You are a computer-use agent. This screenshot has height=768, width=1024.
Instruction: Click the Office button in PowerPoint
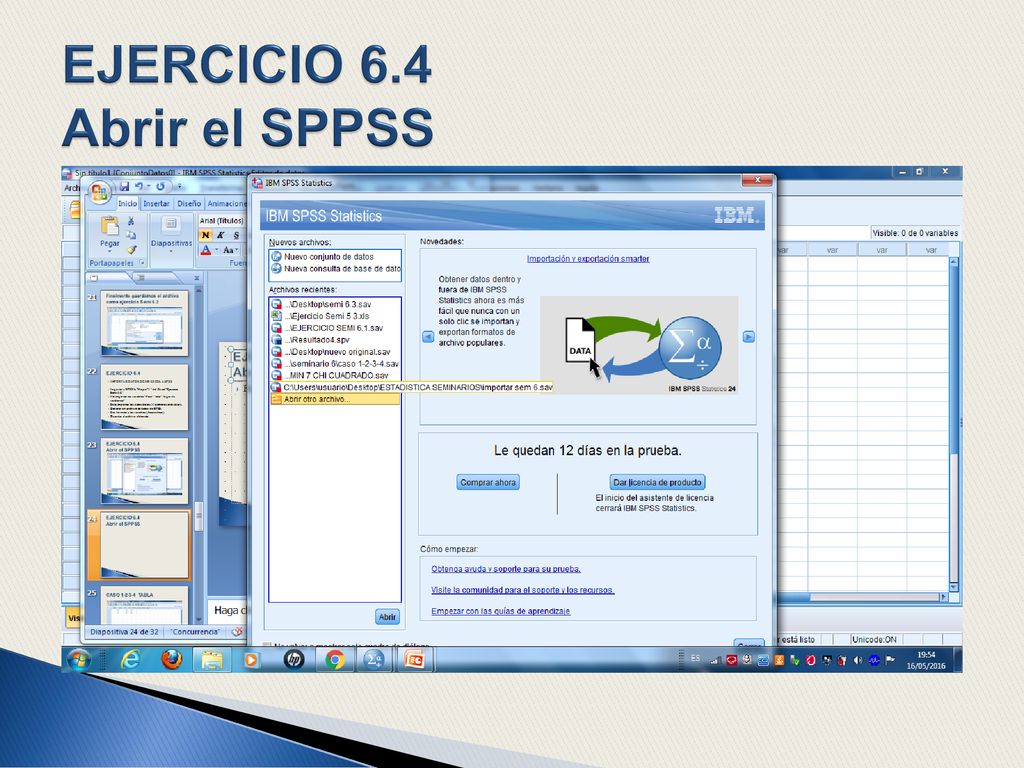(x=99, y=191)
